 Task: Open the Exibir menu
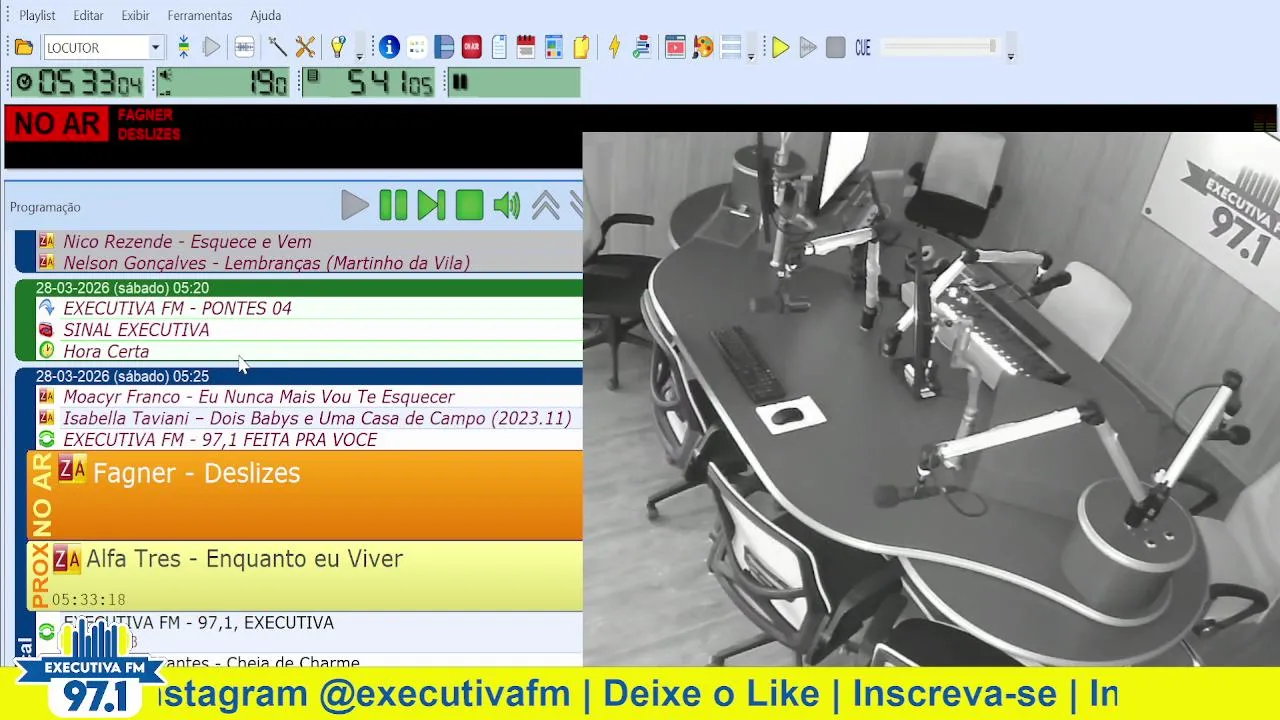click(x=135, y=15)
